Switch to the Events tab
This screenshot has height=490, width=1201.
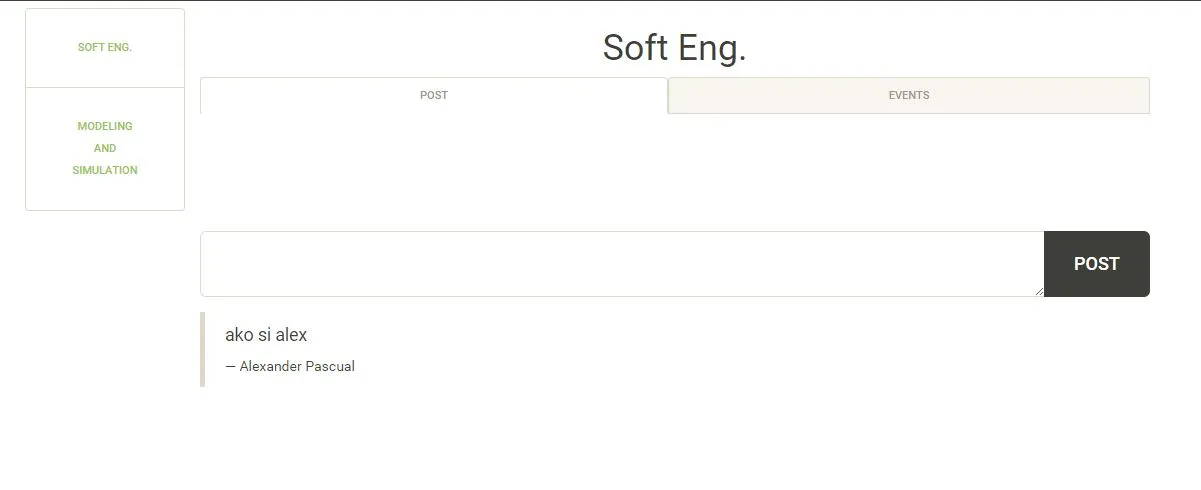(908, 95)
